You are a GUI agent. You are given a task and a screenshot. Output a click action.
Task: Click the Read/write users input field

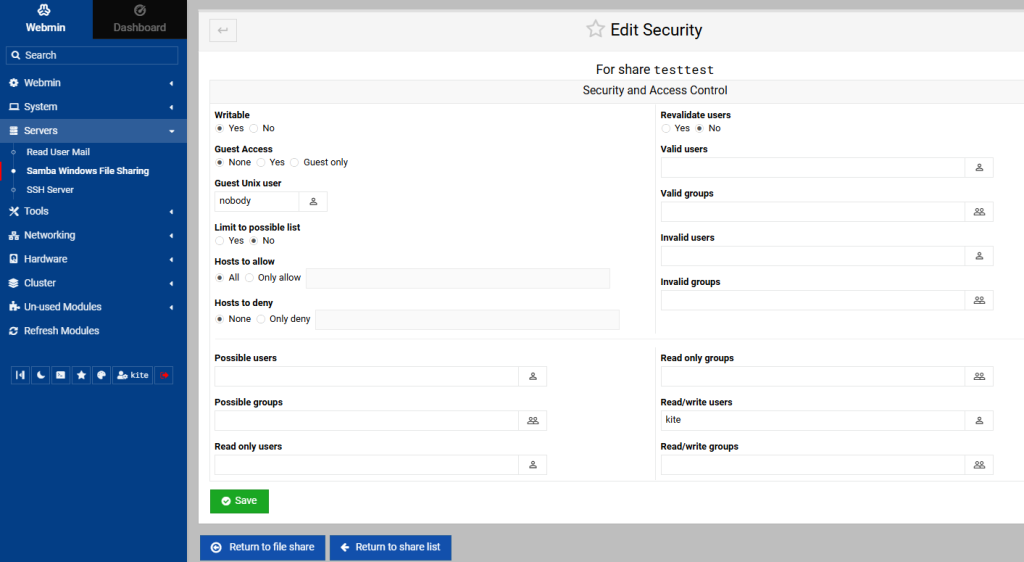(x=812, y=420)
